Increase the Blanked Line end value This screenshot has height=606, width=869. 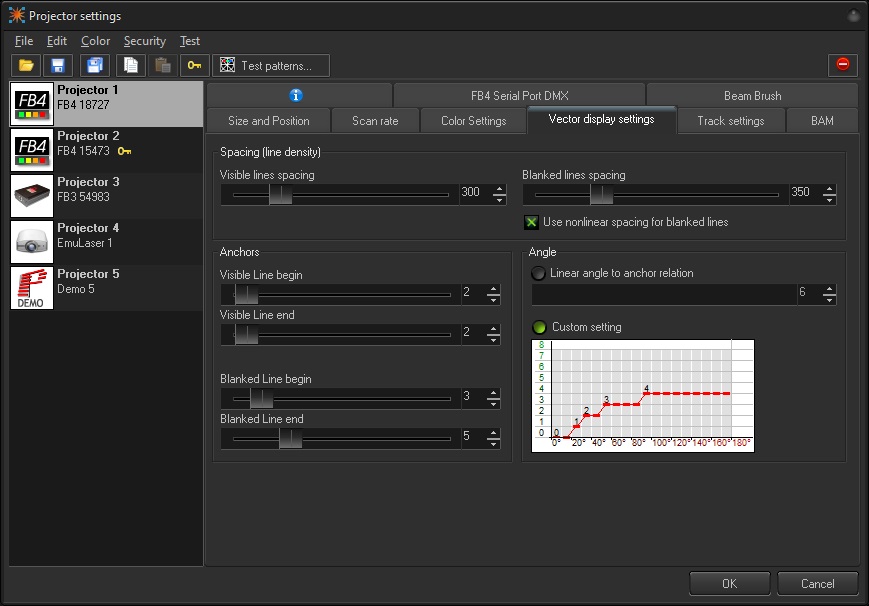tap(493, 433)
